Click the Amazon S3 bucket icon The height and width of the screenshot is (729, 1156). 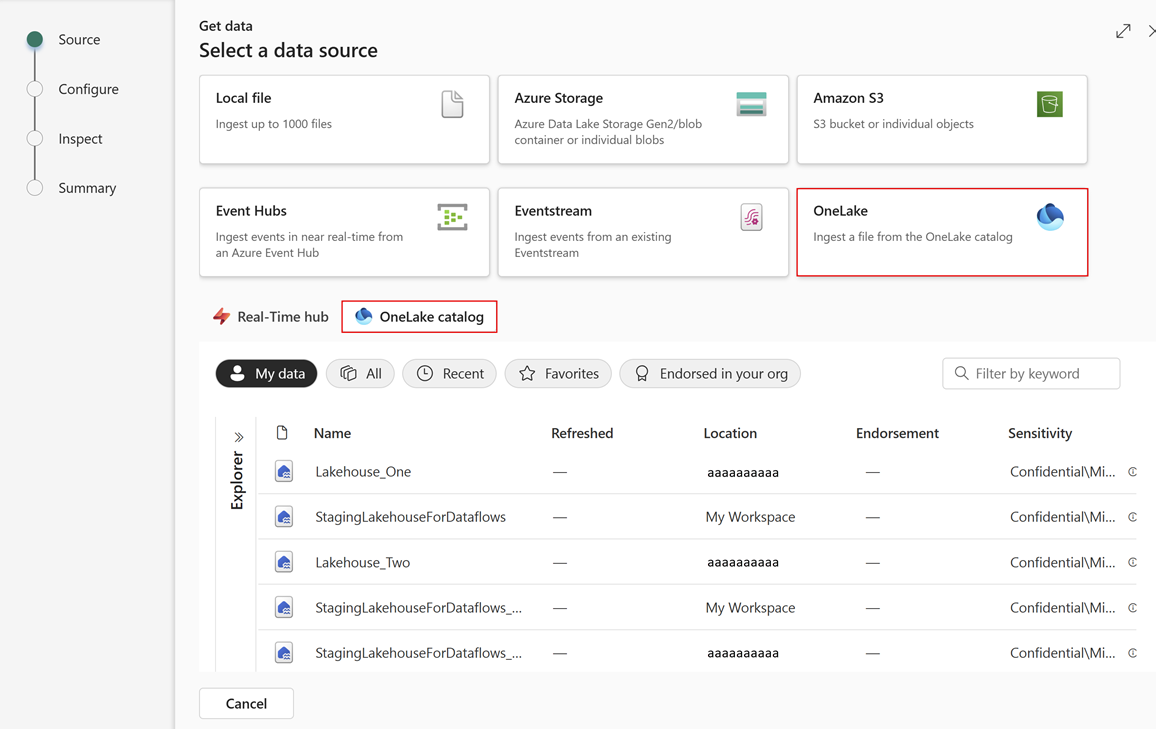1050,104
